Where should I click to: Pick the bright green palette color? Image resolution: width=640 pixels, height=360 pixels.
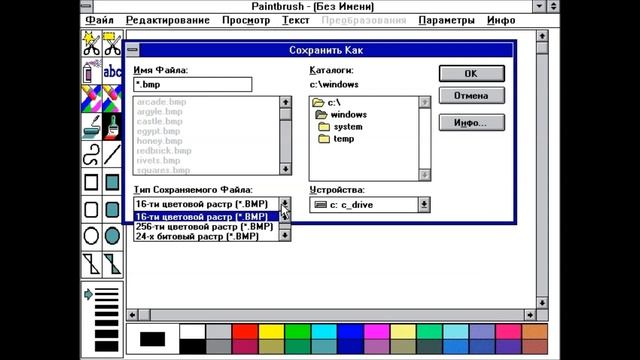(298, 332)
